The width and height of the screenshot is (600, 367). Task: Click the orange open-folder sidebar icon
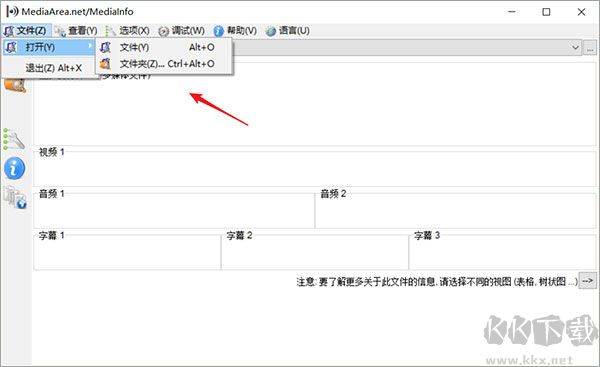pyautogui.click(x=16, y=85)
